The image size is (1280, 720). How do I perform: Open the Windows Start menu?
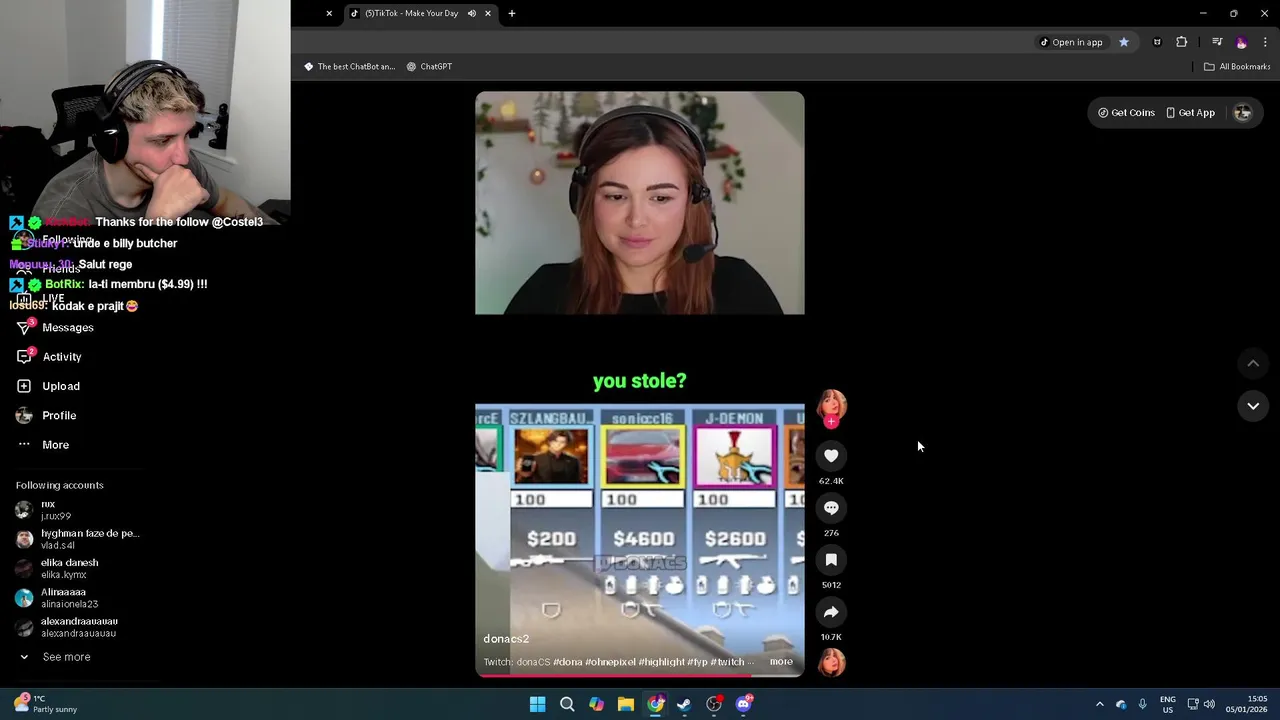537,704
